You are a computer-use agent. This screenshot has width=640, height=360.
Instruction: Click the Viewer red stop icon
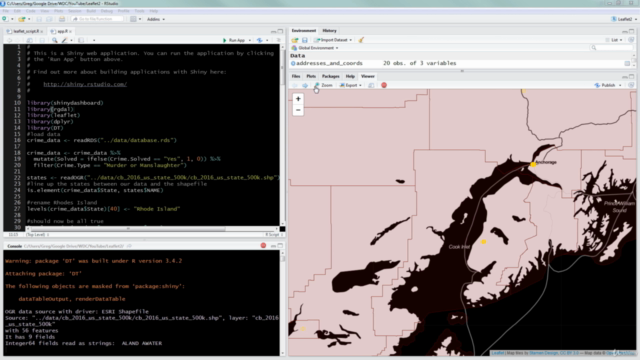(x=384, y=85)
